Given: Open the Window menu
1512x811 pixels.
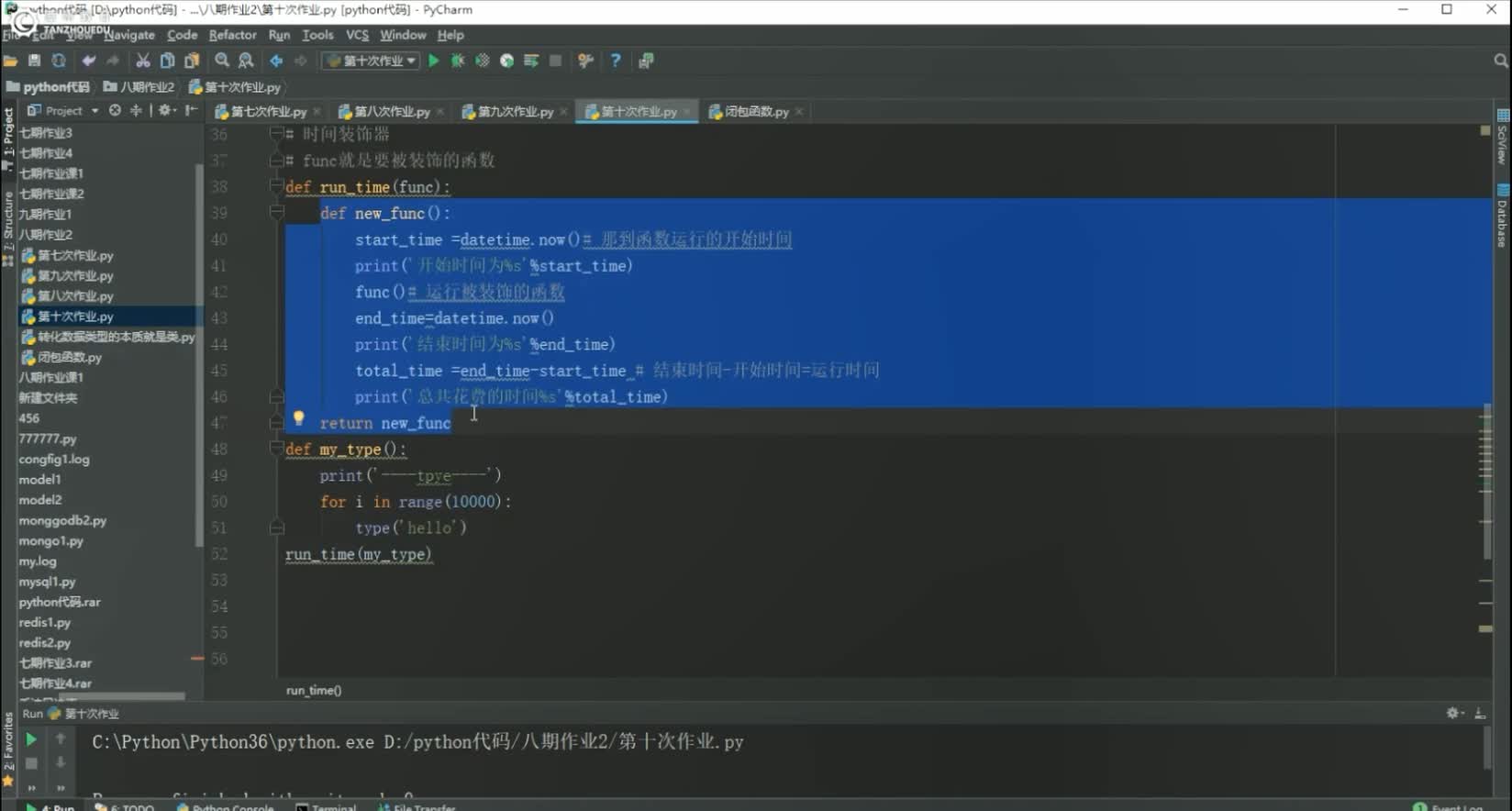Looking at the screenshot, I should tap(403, 35).
